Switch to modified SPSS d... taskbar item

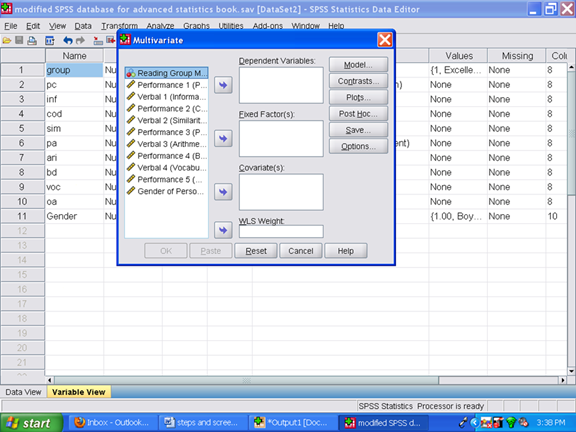[x=383, y=423]
